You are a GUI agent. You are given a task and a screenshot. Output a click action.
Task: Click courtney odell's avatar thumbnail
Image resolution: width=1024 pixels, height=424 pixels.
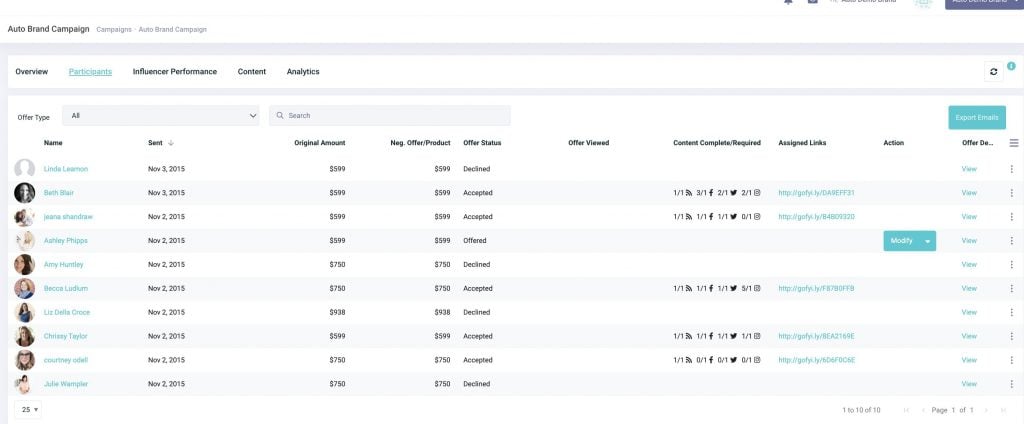coord(25,360)
